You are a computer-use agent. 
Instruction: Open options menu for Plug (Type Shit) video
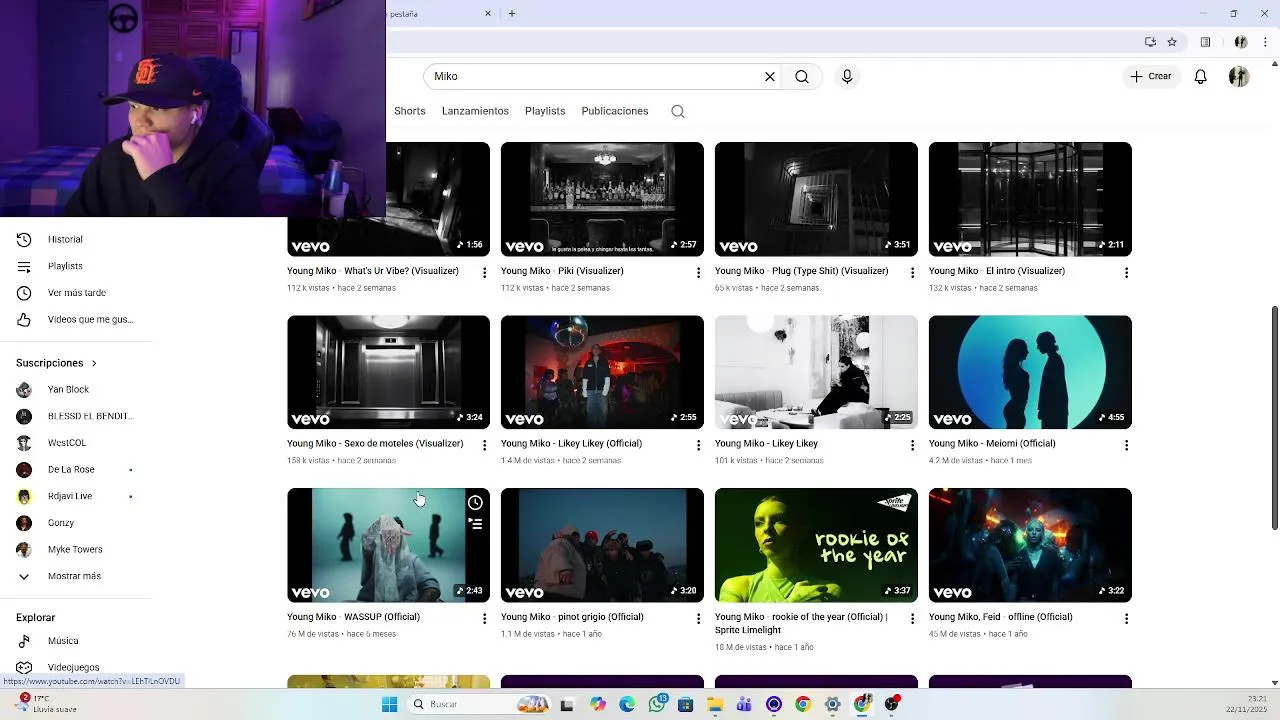pyautogui.click(x=912, y=273)
